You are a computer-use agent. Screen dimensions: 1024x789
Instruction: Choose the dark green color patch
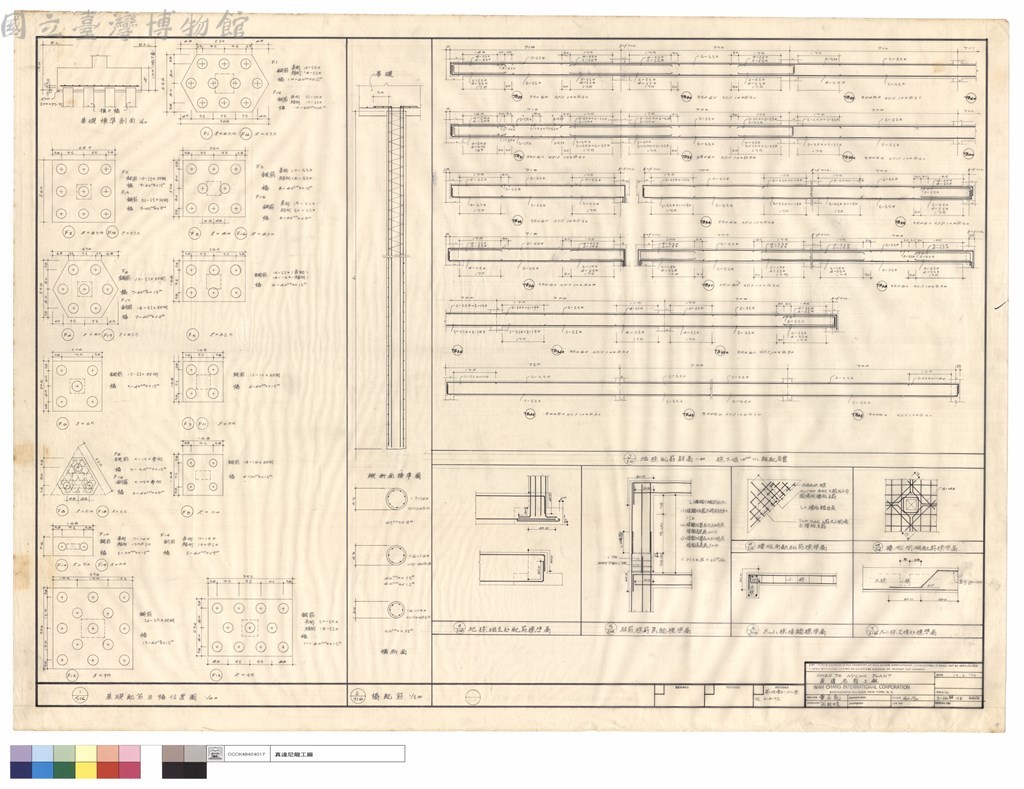point(65,770)
